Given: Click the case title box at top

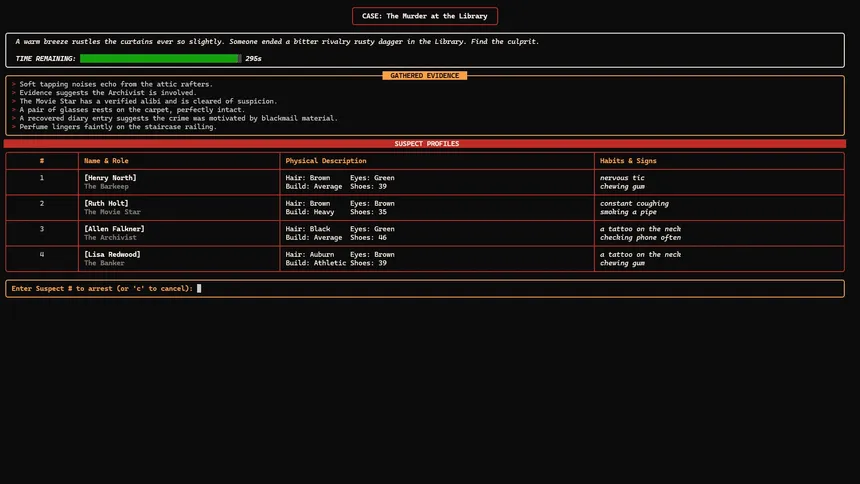Looking at the screenshot, I should pyautogui.click(x=425, y=16).
